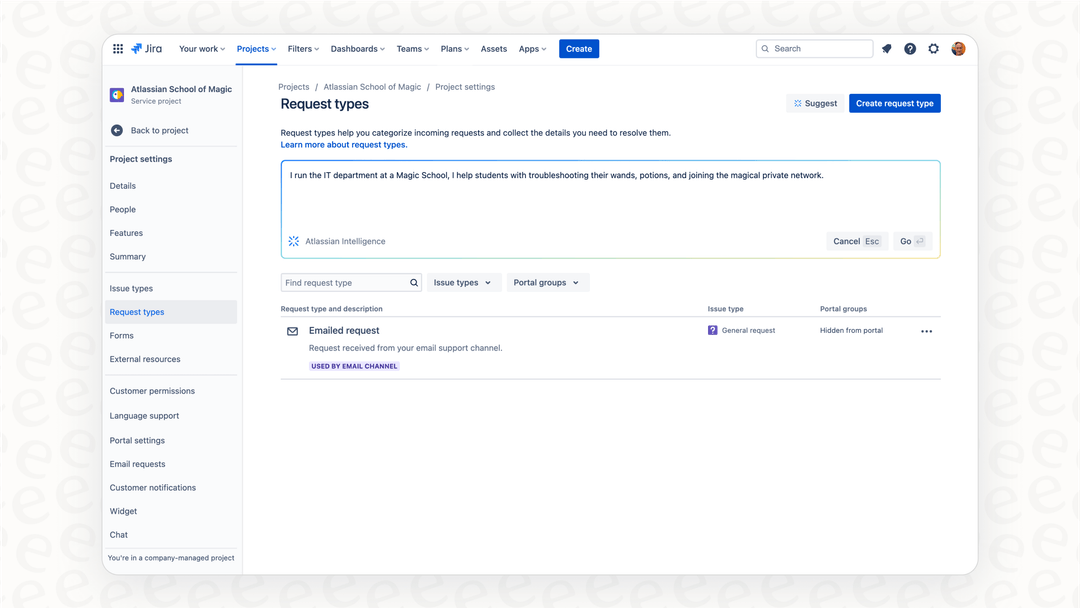1080x608 pixels.
Task: Click the Atlassian Intelligence sparkle icon
Action: pos(293,240)
